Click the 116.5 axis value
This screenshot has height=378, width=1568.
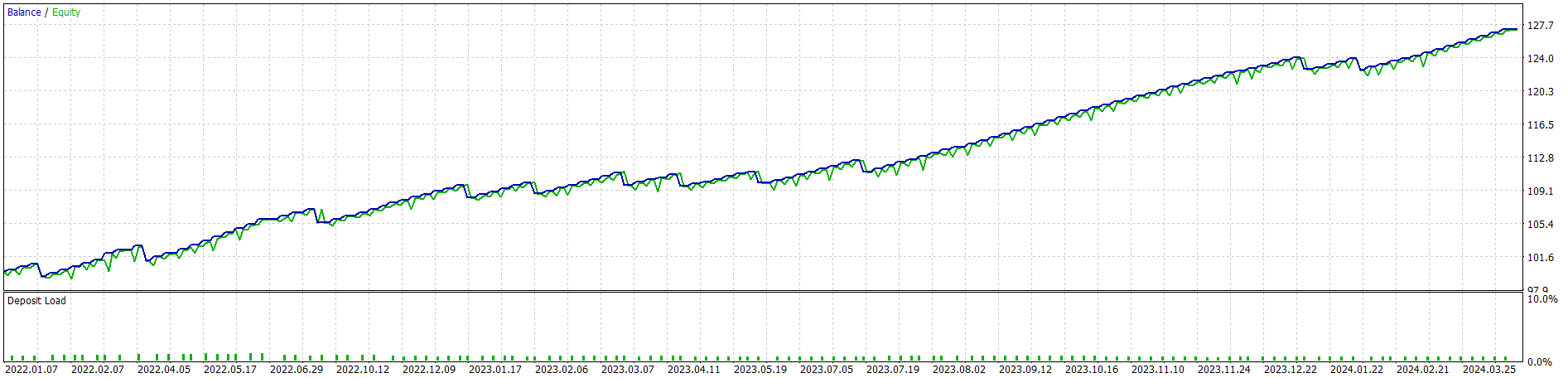pyautogui.click(x=1541, y=125)
